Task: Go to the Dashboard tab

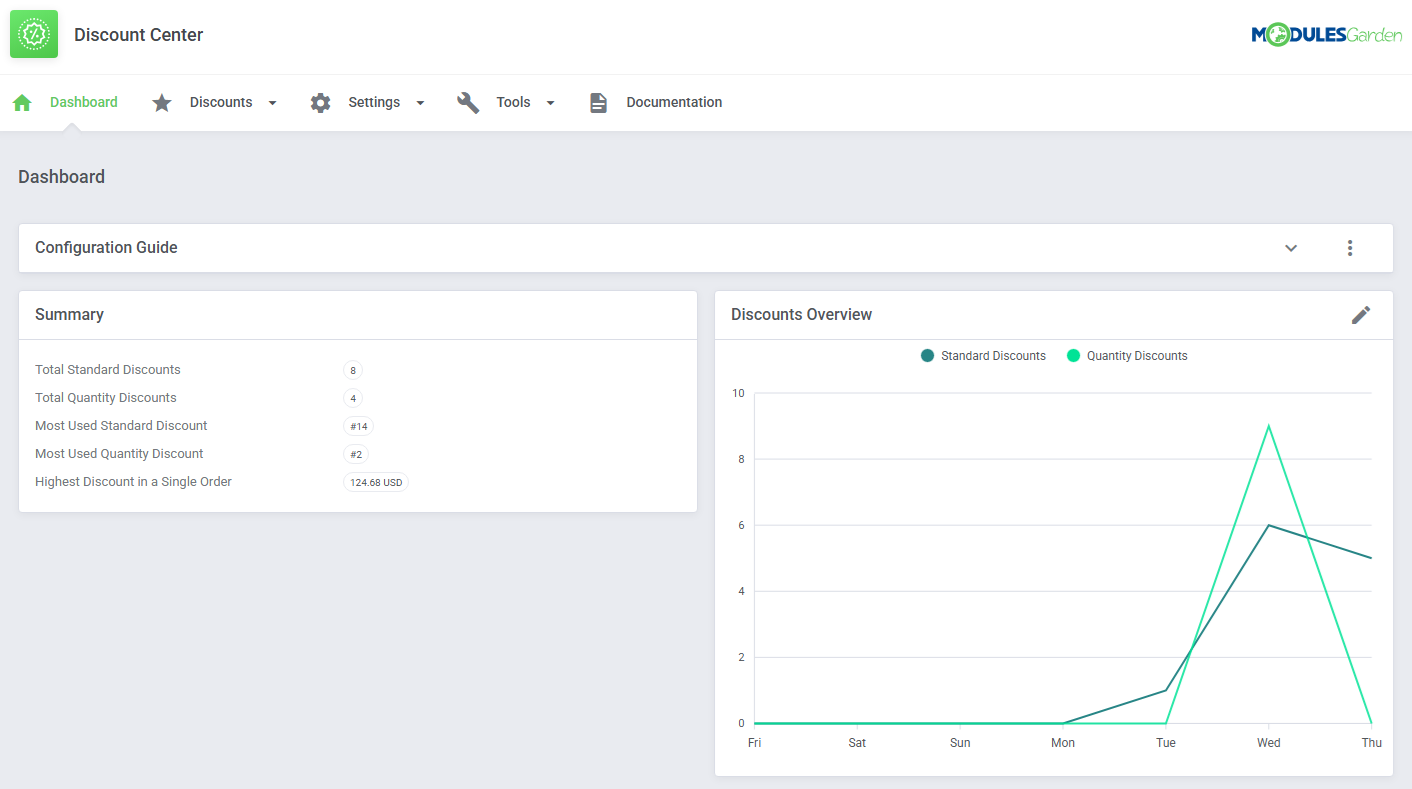Action: pyautogui.click(x=84, y=102)
